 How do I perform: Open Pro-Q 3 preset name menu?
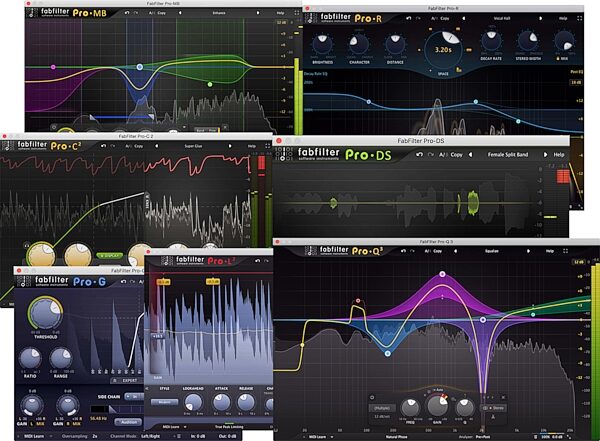[492, 251]
